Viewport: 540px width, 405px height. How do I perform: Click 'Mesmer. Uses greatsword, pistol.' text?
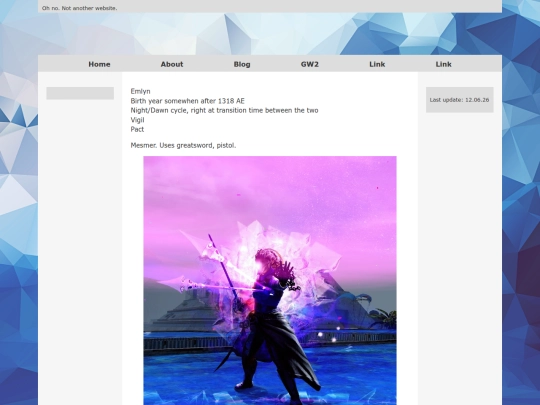point(183,145)
